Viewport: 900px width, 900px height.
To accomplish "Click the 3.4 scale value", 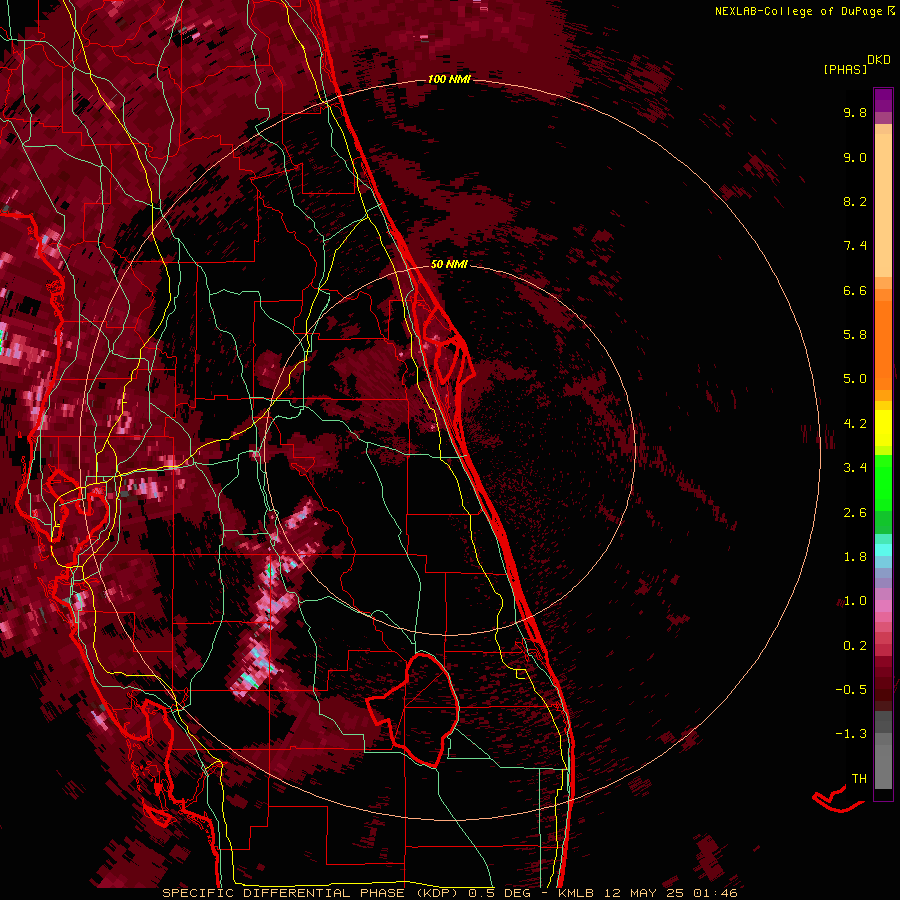I will coord(855,468).
